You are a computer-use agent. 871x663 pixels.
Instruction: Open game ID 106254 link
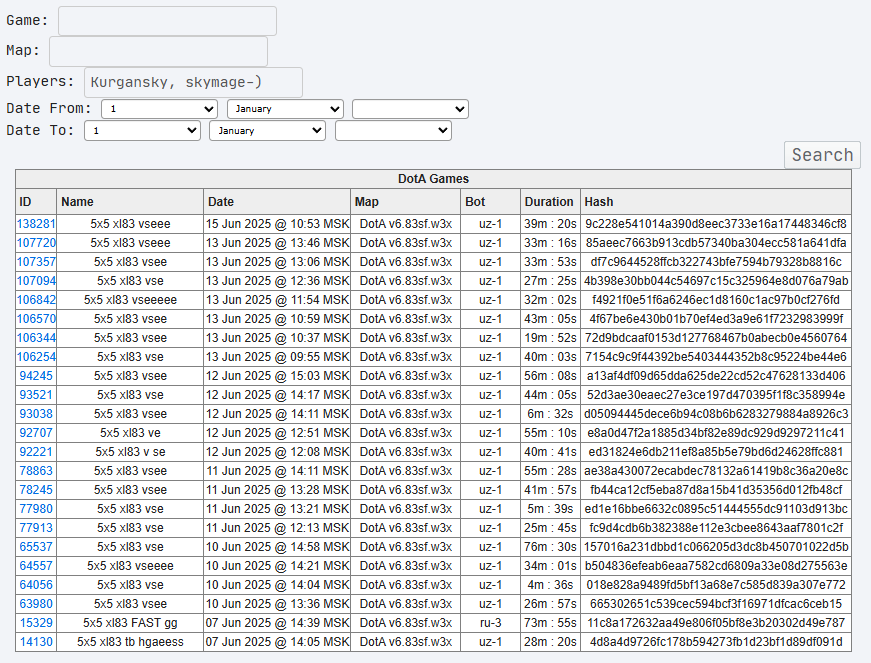[36, 356]
